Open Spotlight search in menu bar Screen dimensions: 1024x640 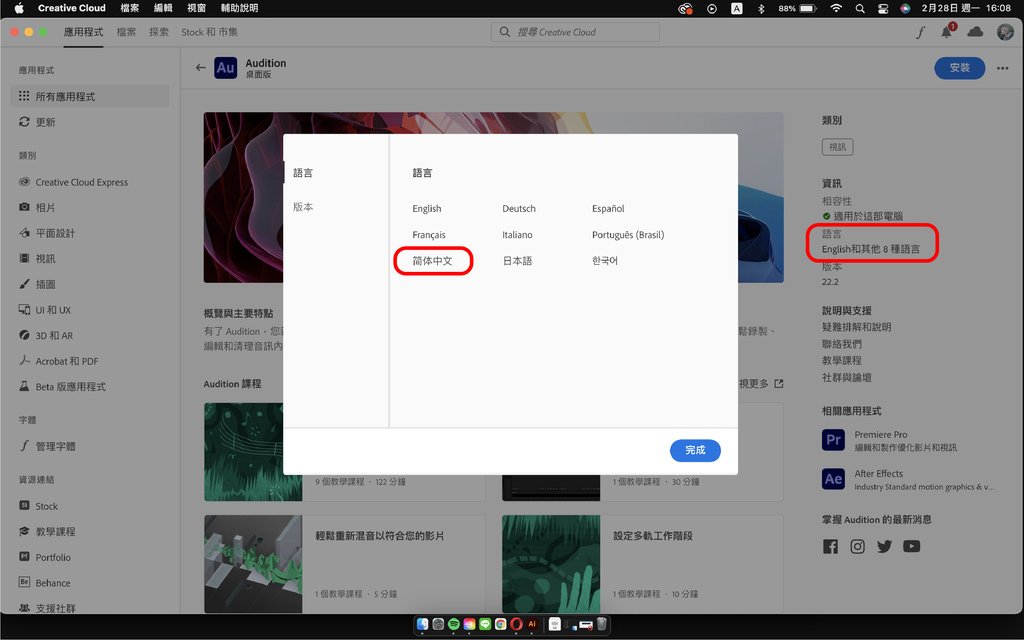(x=860, y=8)
